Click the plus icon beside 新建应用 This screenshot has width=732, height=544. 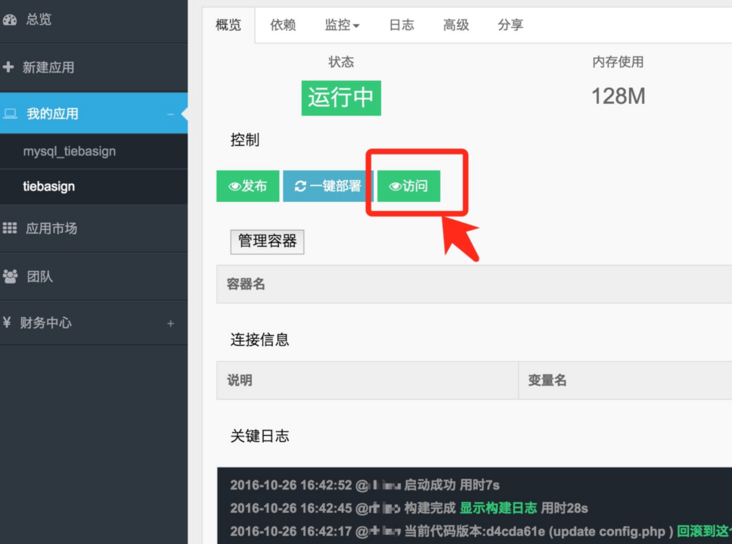[8, 67]
